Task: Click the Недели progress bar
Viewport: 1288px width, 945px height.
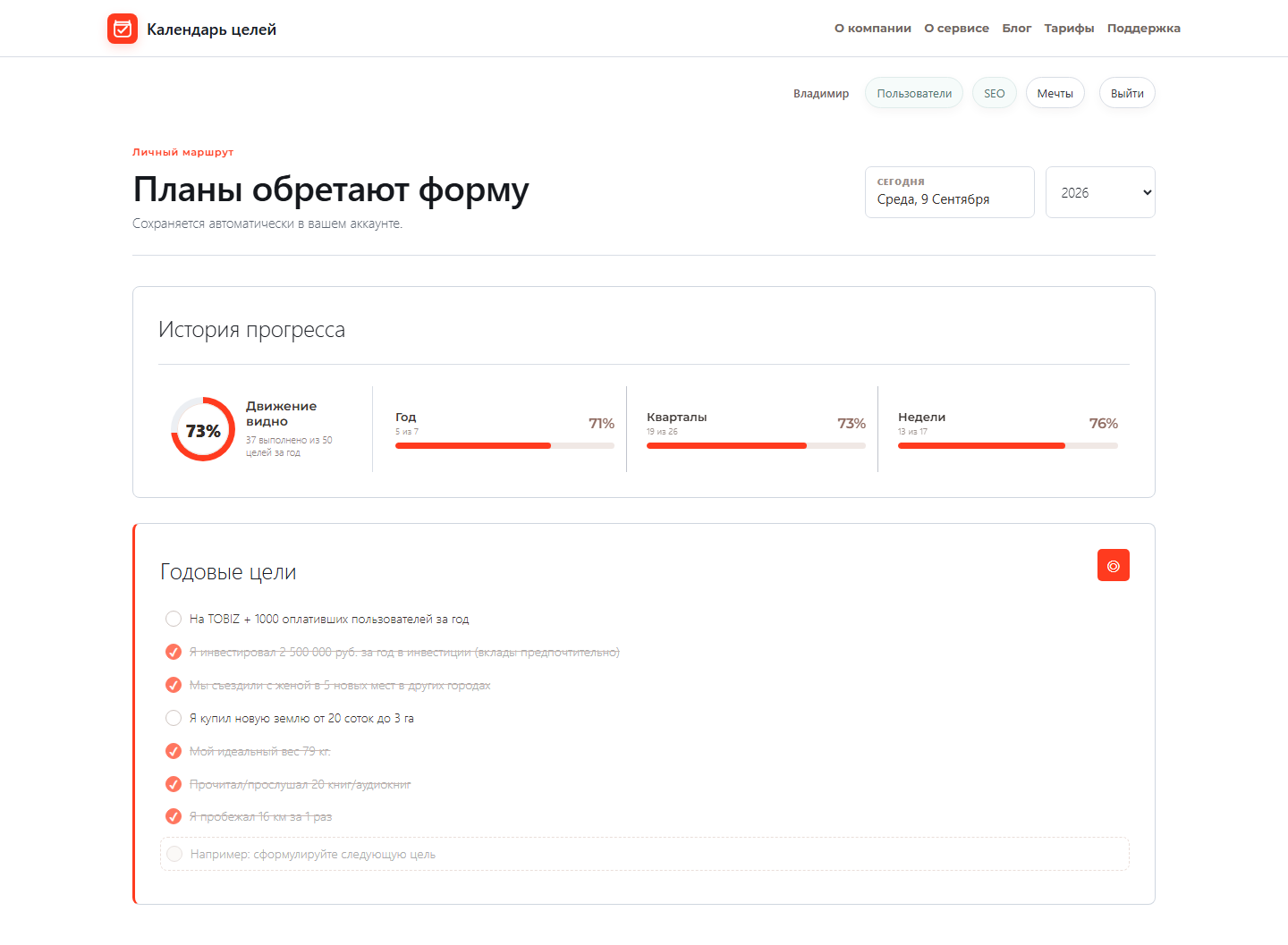Action: coord(1008,445)
